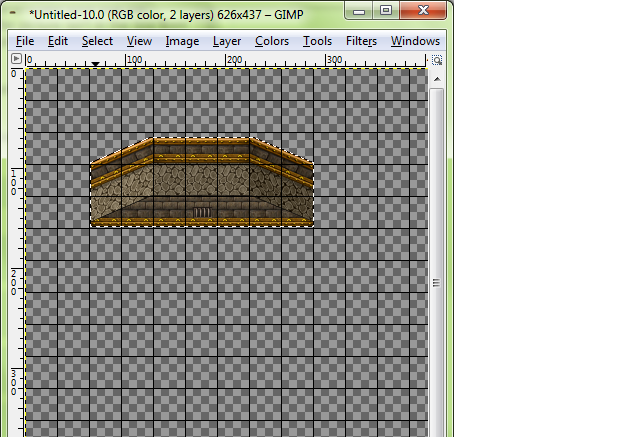This screenshot has height=437, width=626.
Task: Open the File menu
Action: pyautogui.click(x=25, y=41)
